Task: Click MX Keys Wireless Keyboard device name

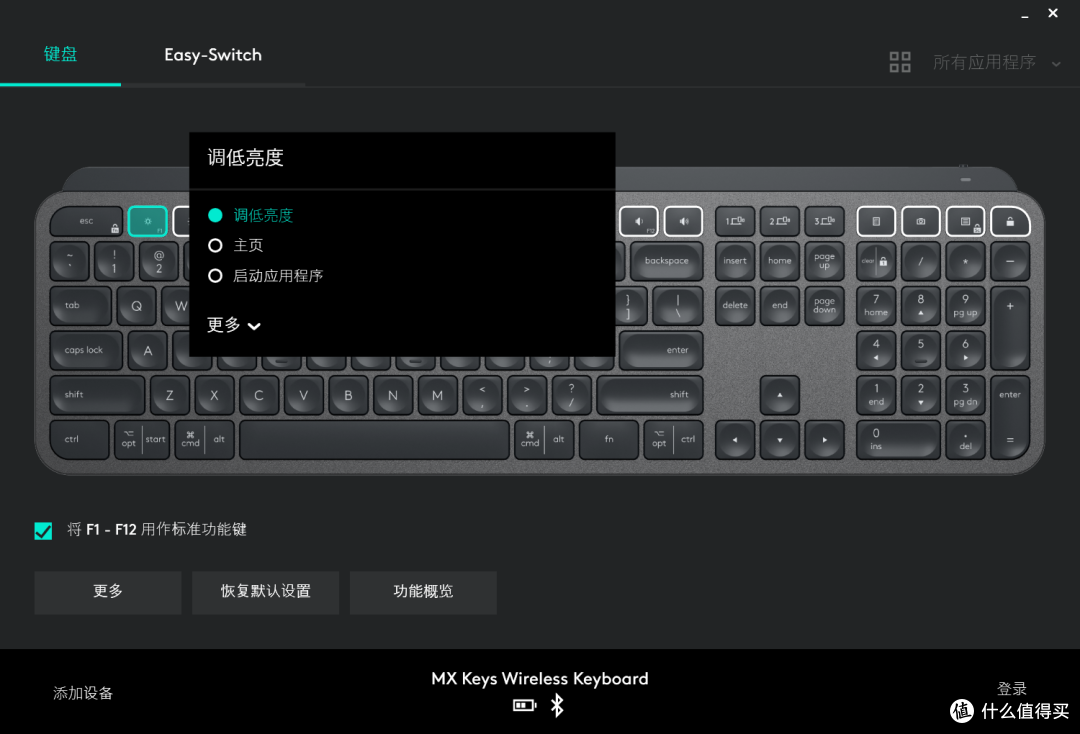Action: [540, 679]
